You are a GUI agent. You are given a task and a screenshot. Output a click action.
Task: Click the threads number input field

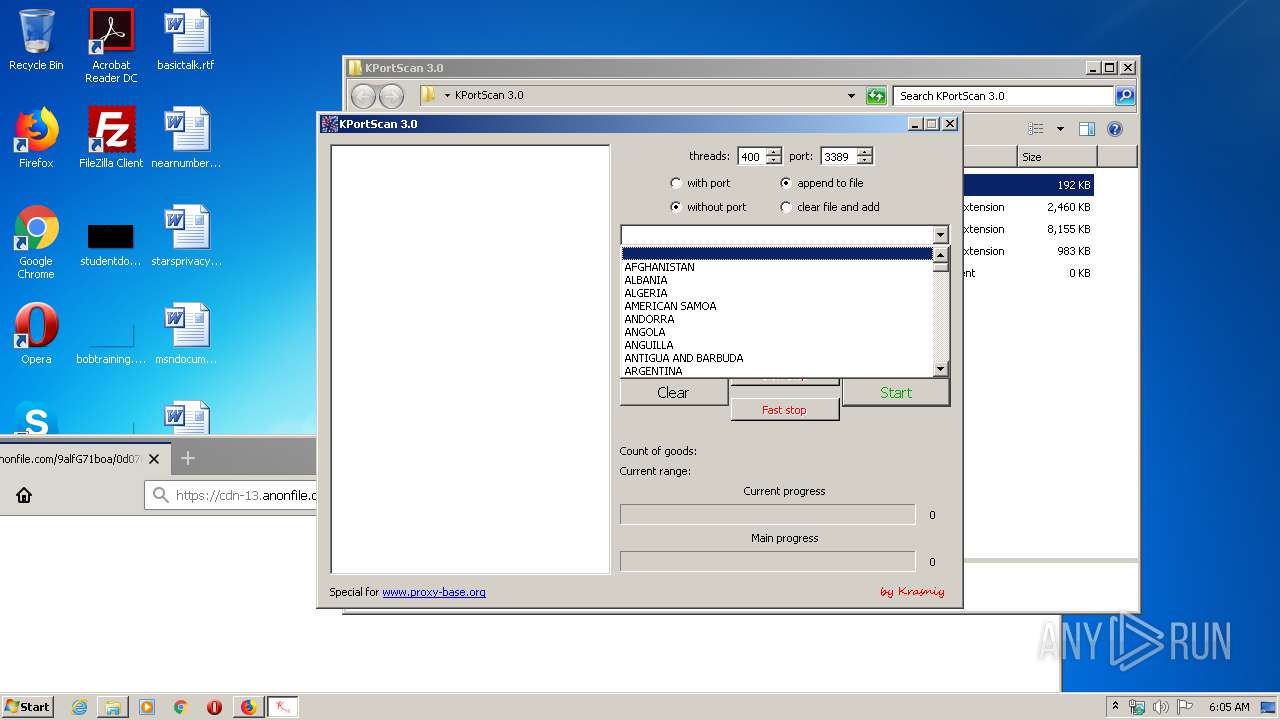click(751, 156)
